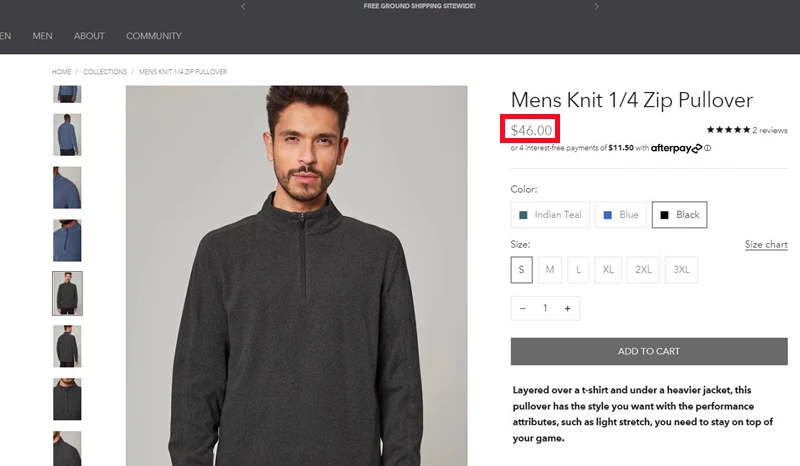Click the Afterpay logo
800x466 pixels.
point(677,148)
